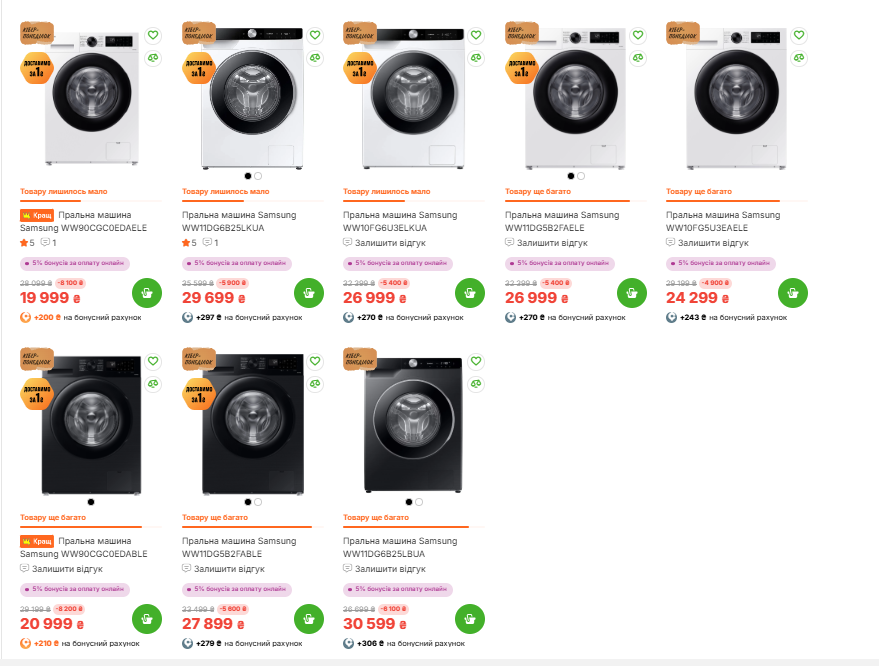Screen dimensions: 879x666
Task: Compare the black WW90CGC0EDABLE washer
Action: (x=153, y=384)
